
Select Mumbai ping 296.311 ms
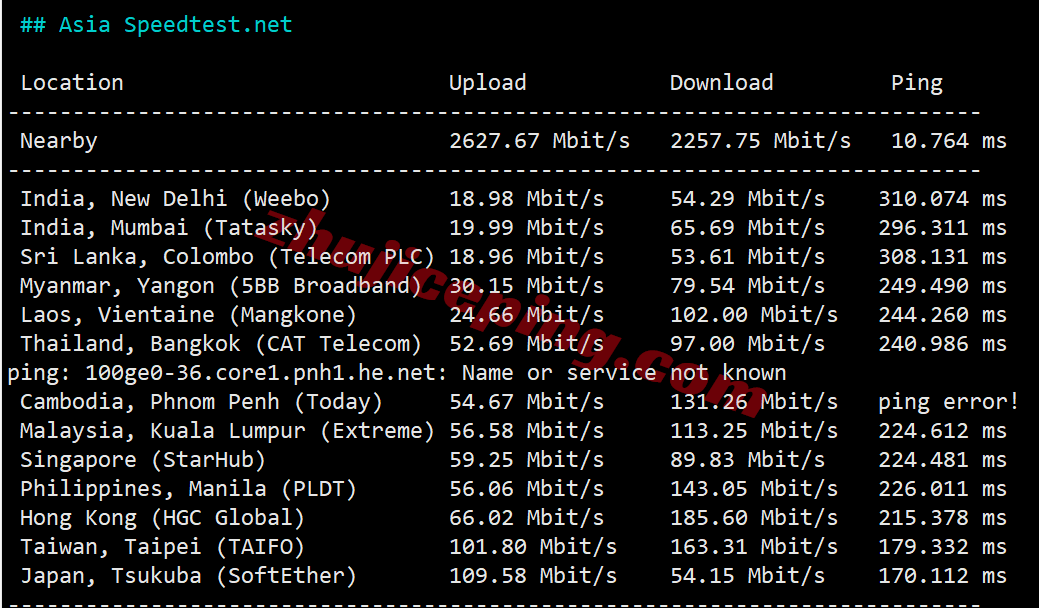pyautogui.click(x=943, y=228)
